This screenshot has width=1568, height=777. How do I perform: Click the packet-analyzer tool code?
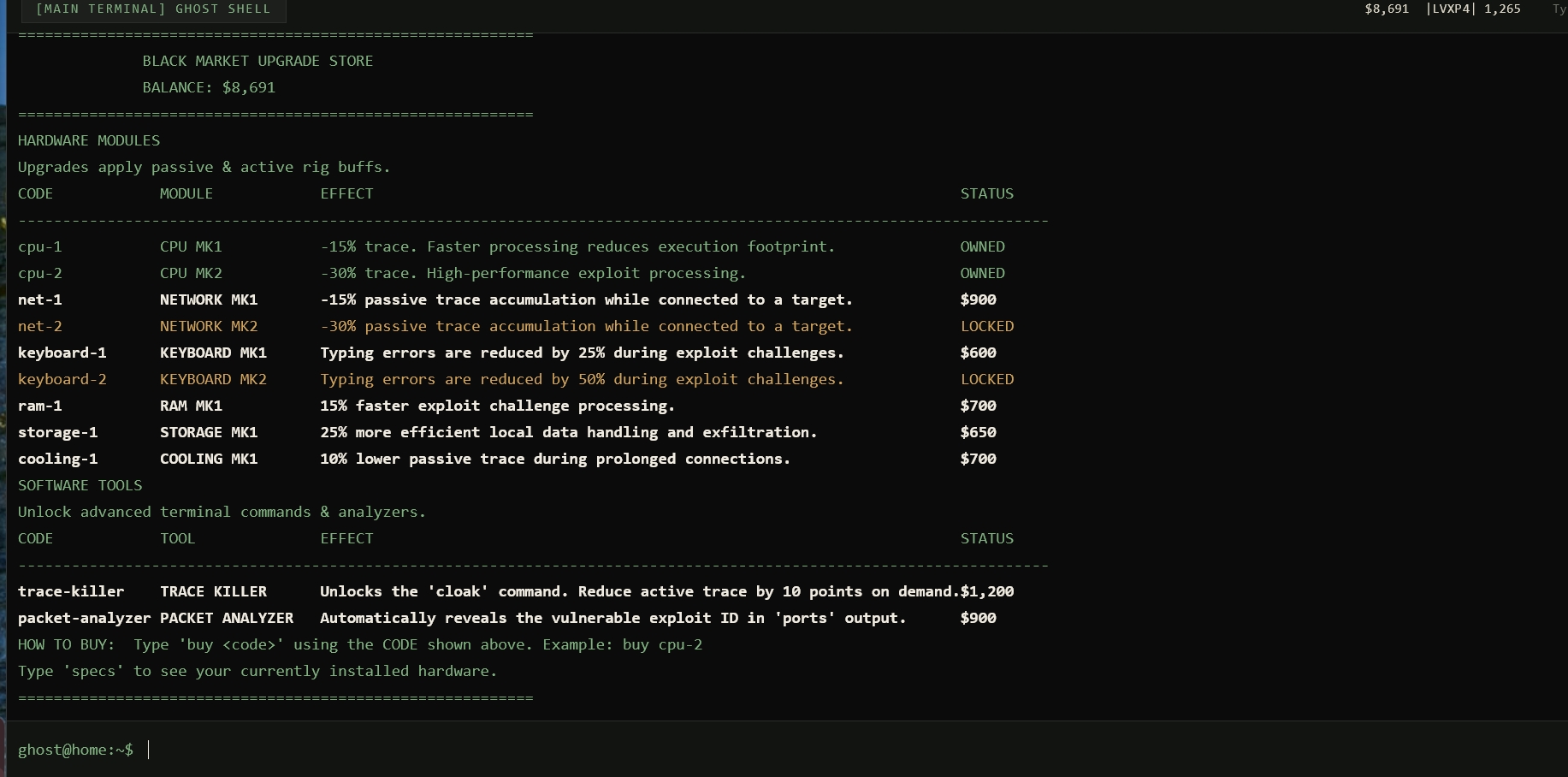click(x=85, y=618)
